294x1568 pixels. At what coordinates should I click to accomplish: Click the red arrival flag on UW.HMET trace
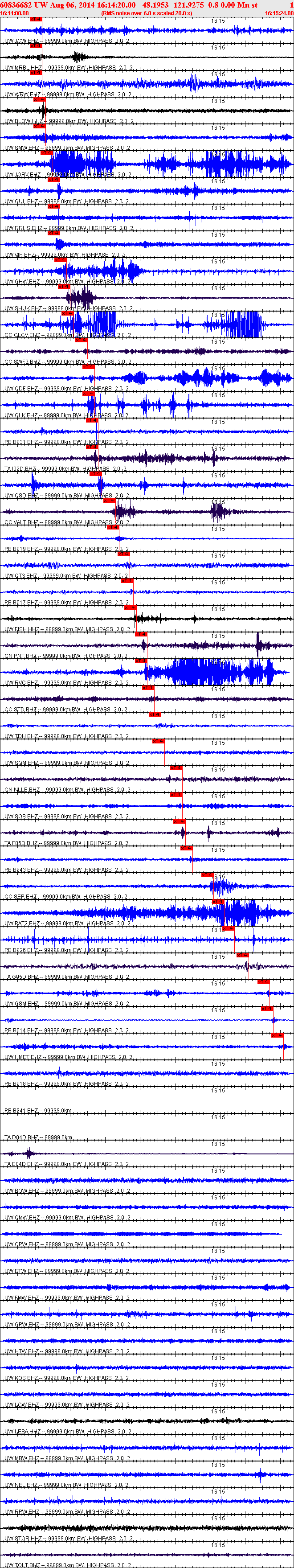(278, 1035)
